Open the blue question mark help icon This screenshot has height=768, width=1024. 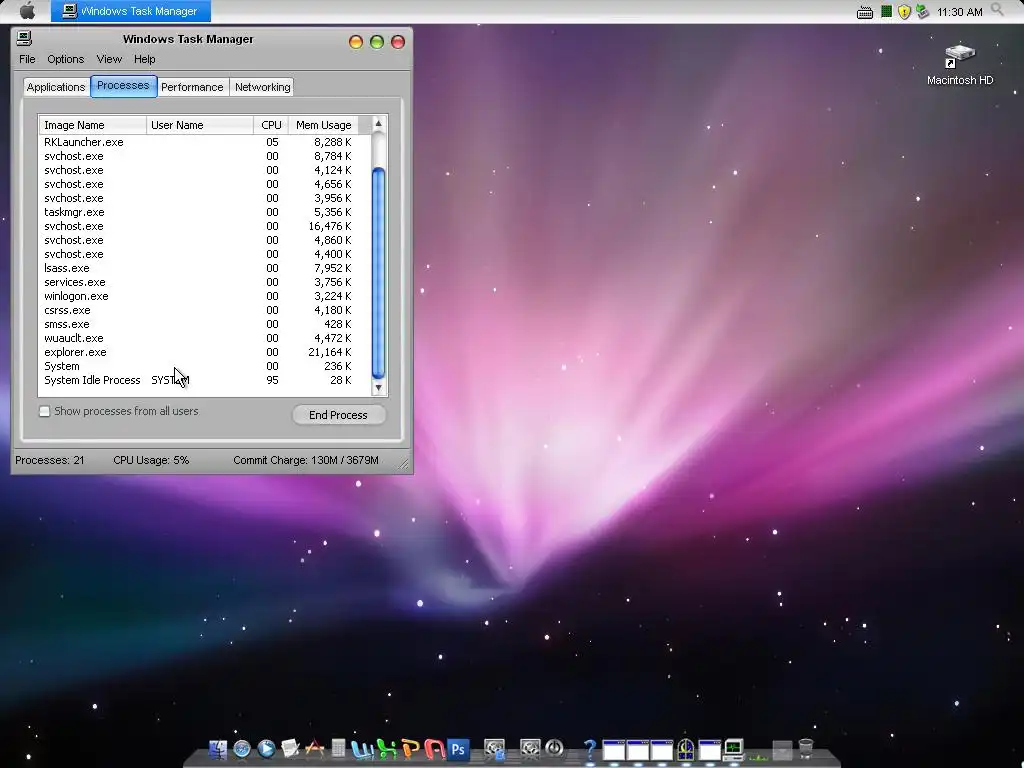tap(590, 749)
